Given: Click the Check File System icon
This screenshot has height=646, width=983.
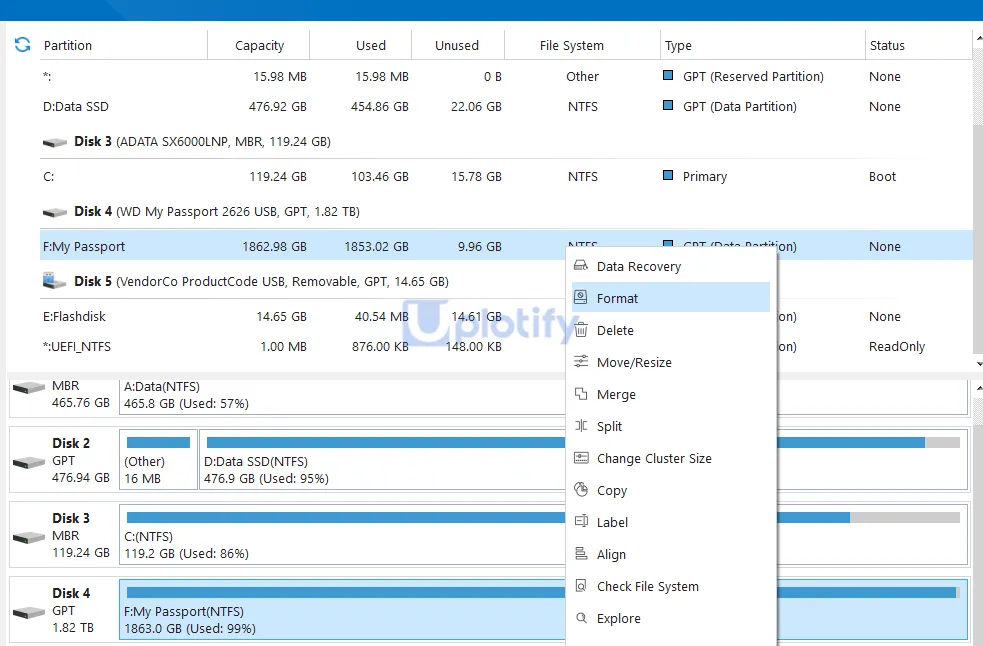Looking at the screenshot, I should [581, 586].
